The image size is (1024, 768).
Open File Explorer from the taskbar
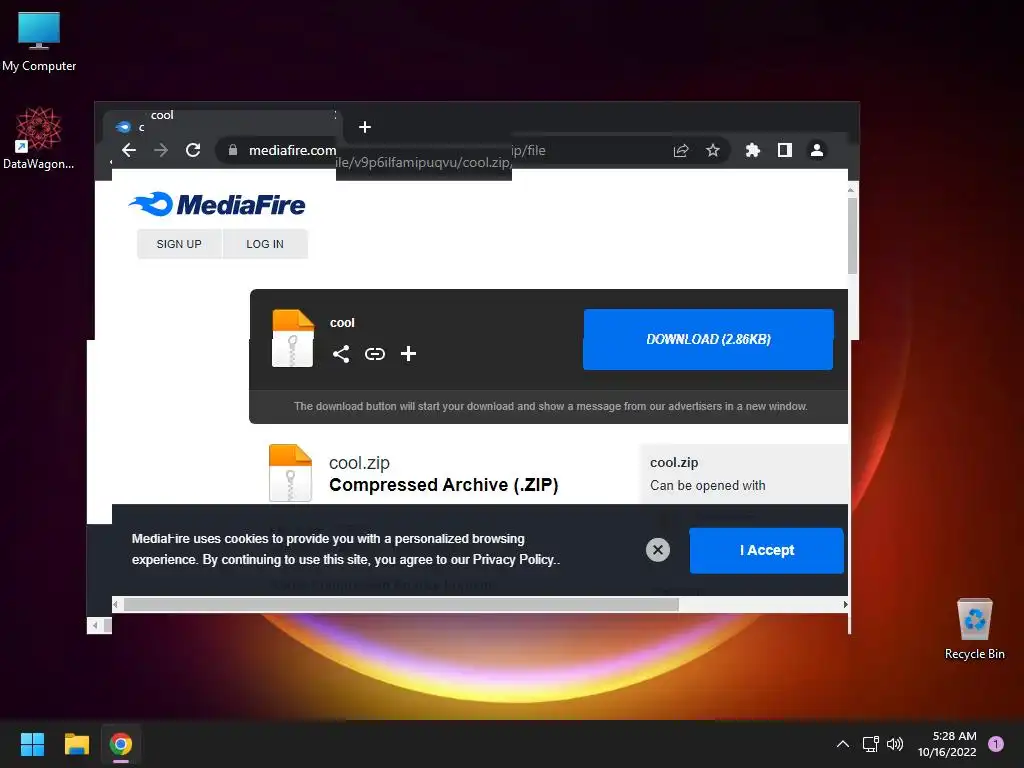[76, 744]
